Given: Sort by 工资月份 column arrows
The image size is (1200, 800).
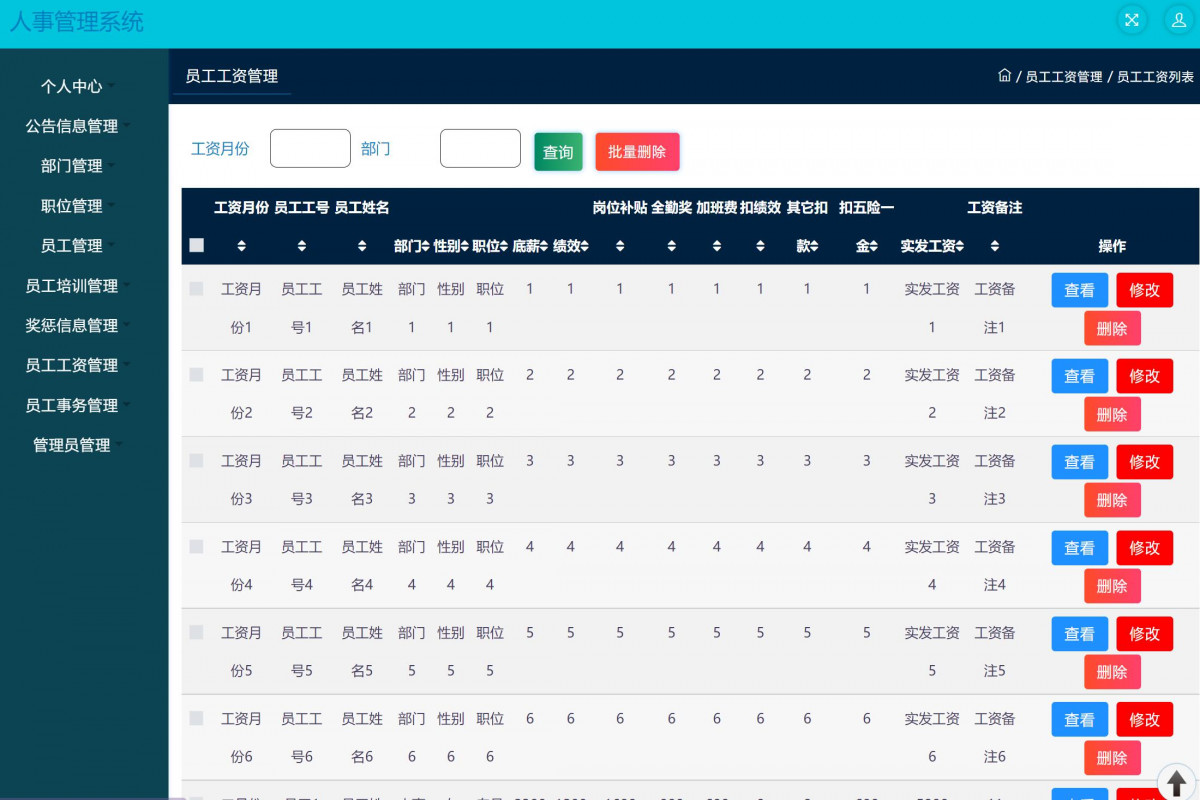Looking at the screenshot, I should coord(241,246).
